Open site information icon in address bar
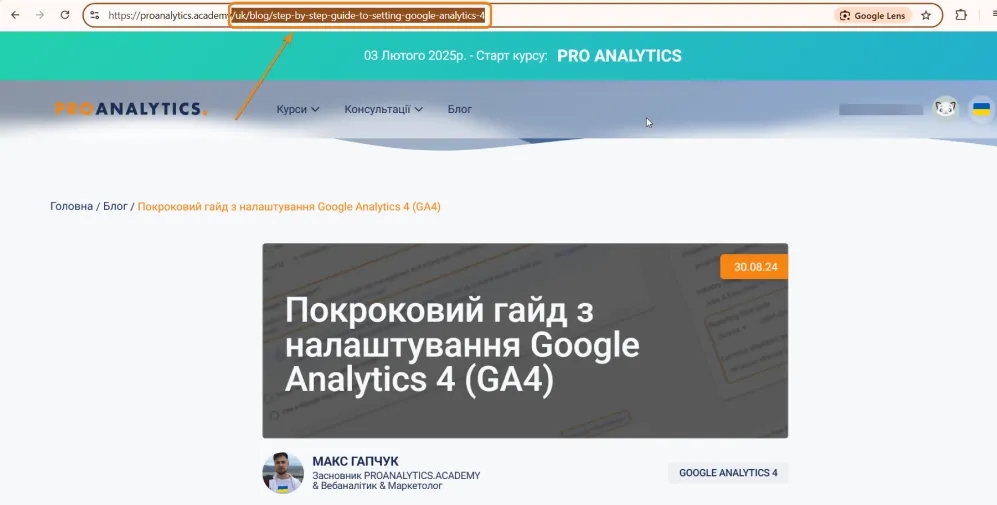Image resolution: width=997 pixels, height=505 pixels. [94, 15]
